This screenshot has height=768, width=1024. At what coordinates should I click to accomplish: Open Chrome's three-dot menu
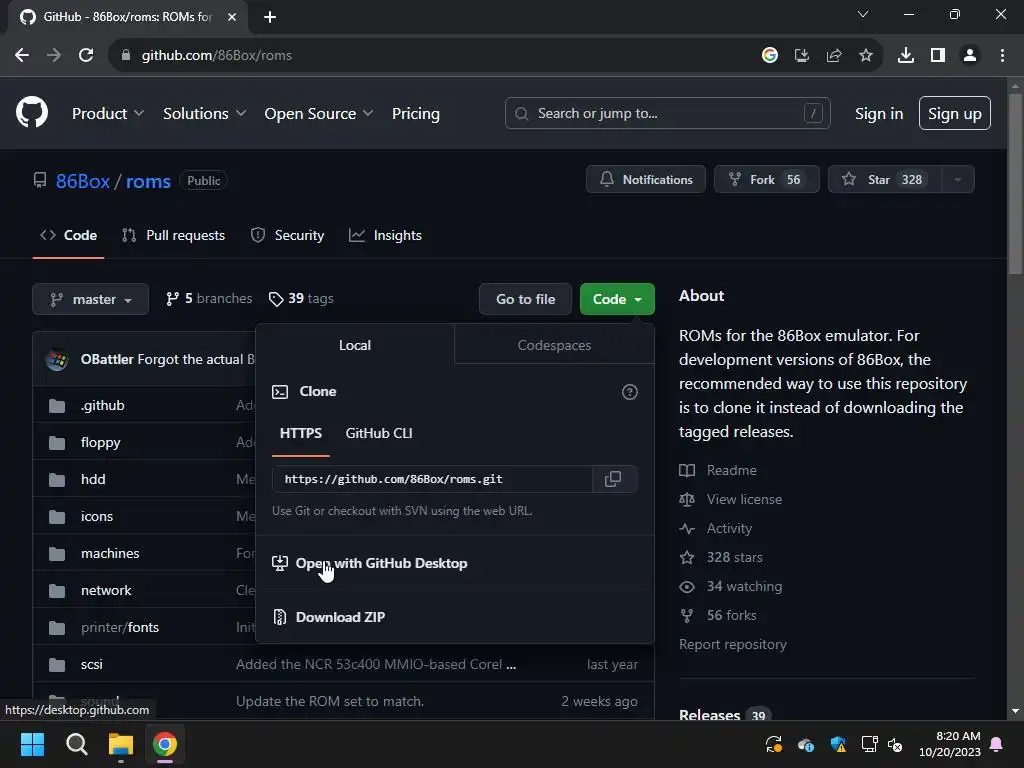point(1002,56)
